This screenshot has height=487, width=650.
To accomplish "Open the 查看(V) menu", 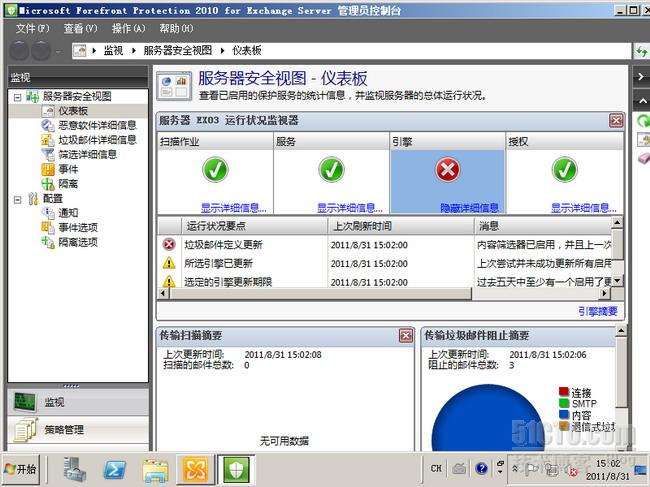I will [80, 28].
